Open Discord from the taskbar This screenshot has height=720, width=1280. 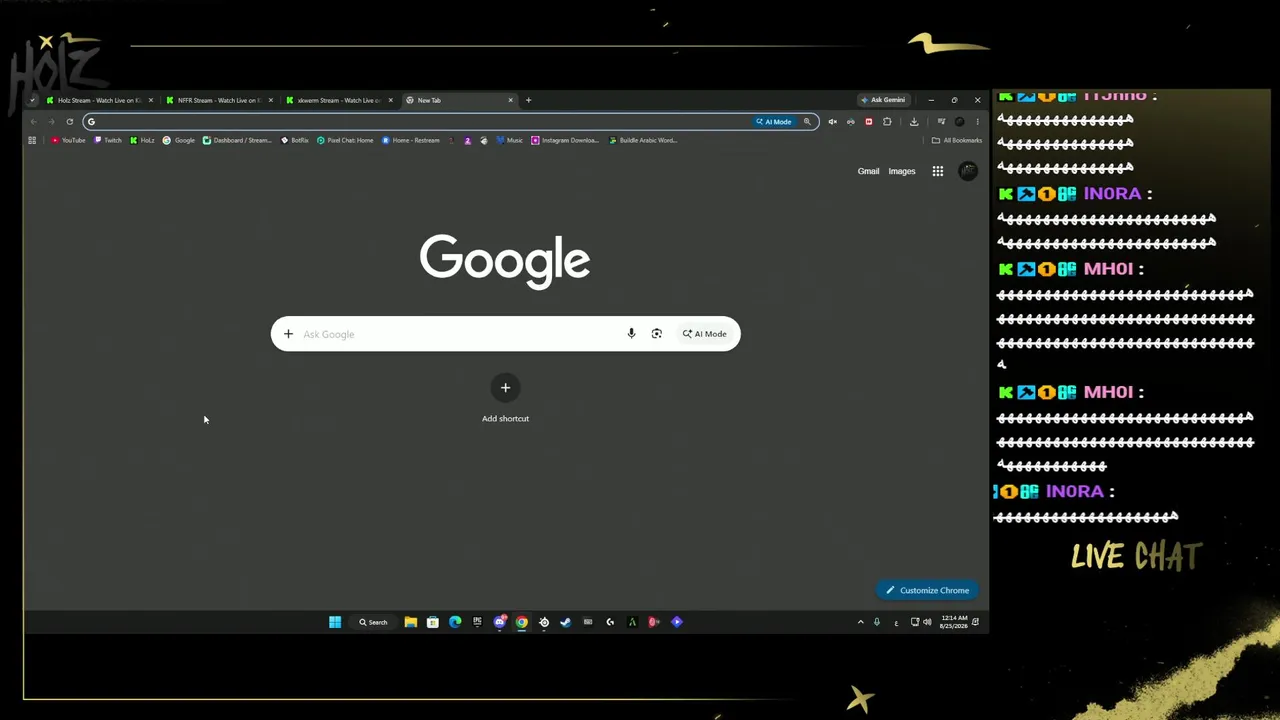pyautogui.click(x=500, y=622)
